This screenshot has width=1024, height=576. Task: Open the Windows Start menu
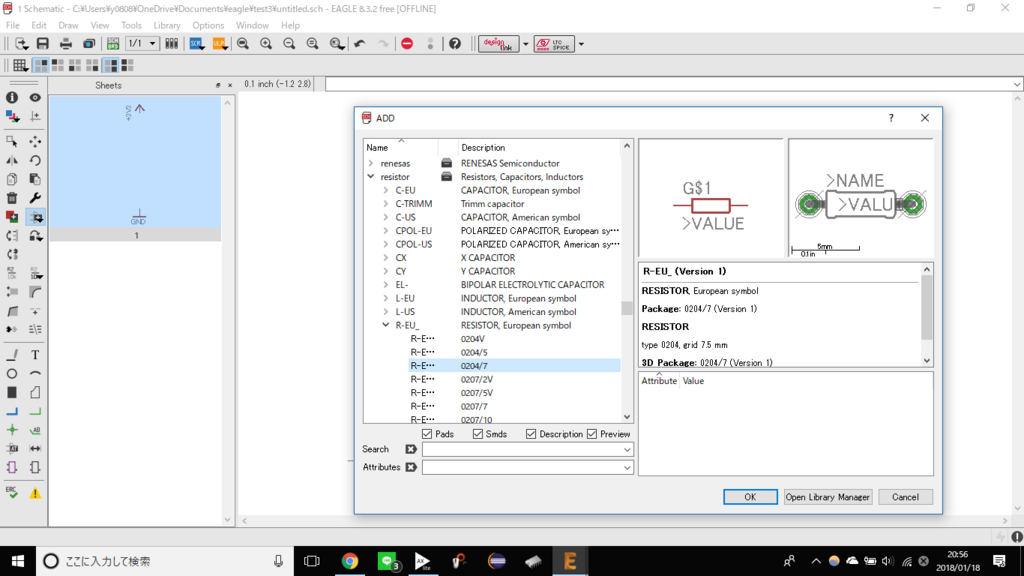[18, 561]
